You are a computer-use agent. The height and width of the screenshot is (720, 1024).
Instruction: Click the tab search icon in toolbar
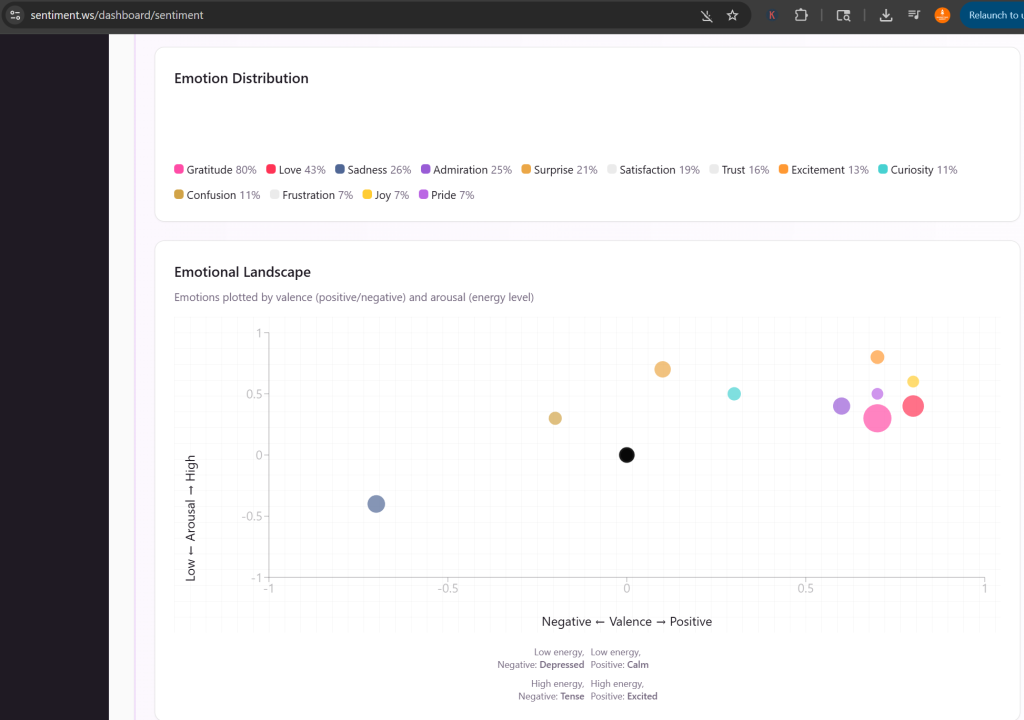[843, 16]
